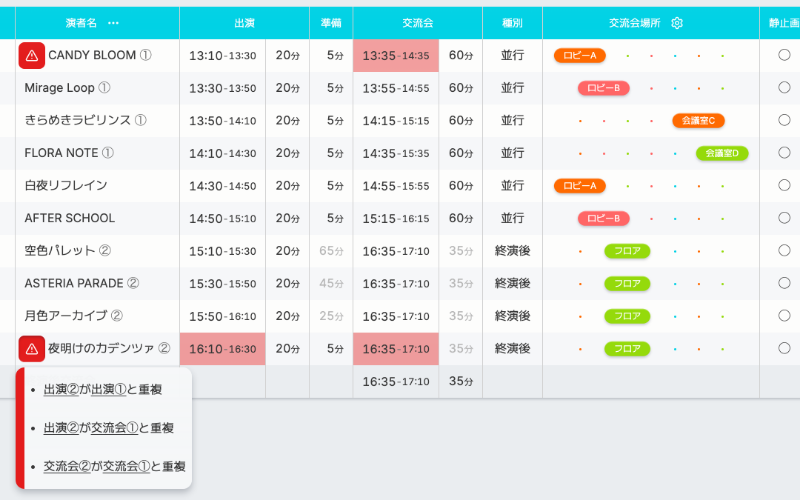The image size is (800, 500).
Task: Select the ロビーA tag in CANDY BLOOM row
Action: 580,55
